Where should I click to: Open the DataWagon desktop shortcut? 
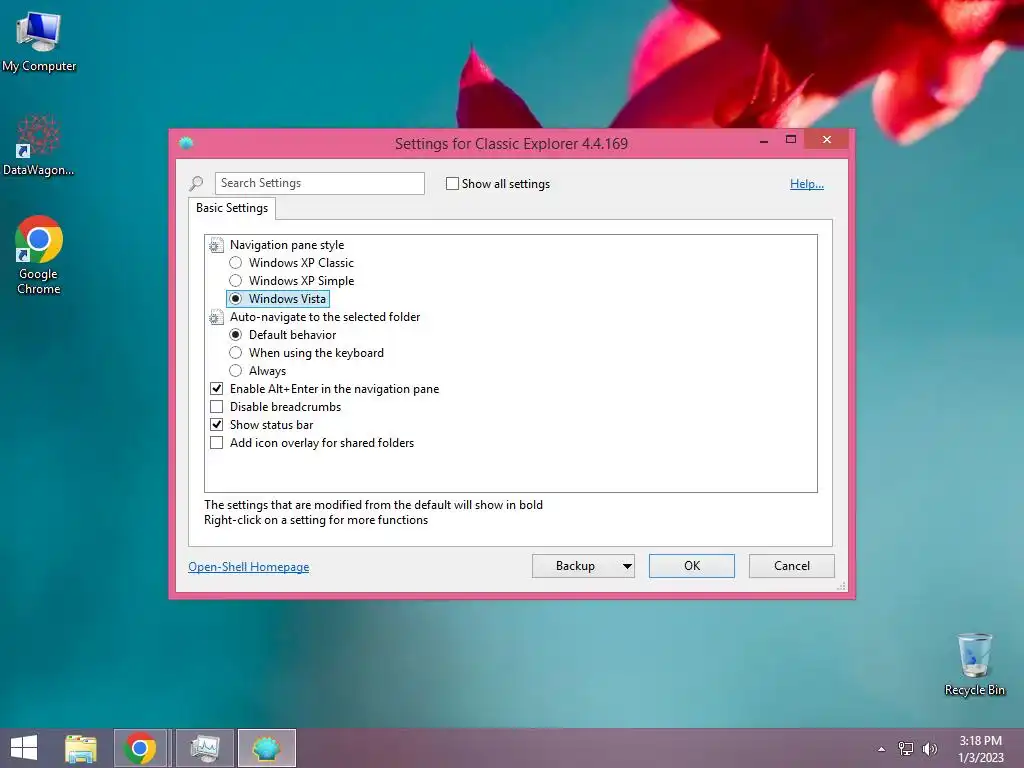click(39, 145)
